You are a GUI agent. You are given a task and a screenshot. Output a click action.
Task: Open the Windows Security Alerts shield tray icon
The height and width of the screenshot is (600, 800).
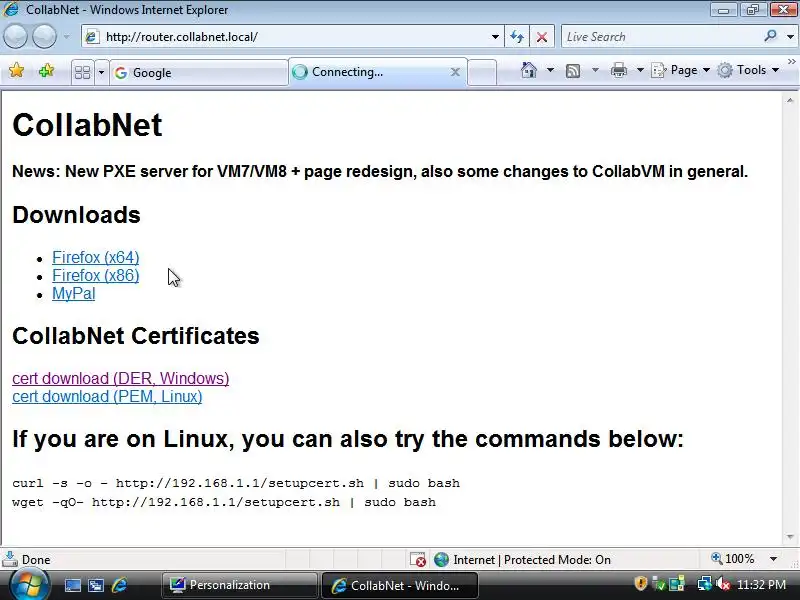point(640,584)
